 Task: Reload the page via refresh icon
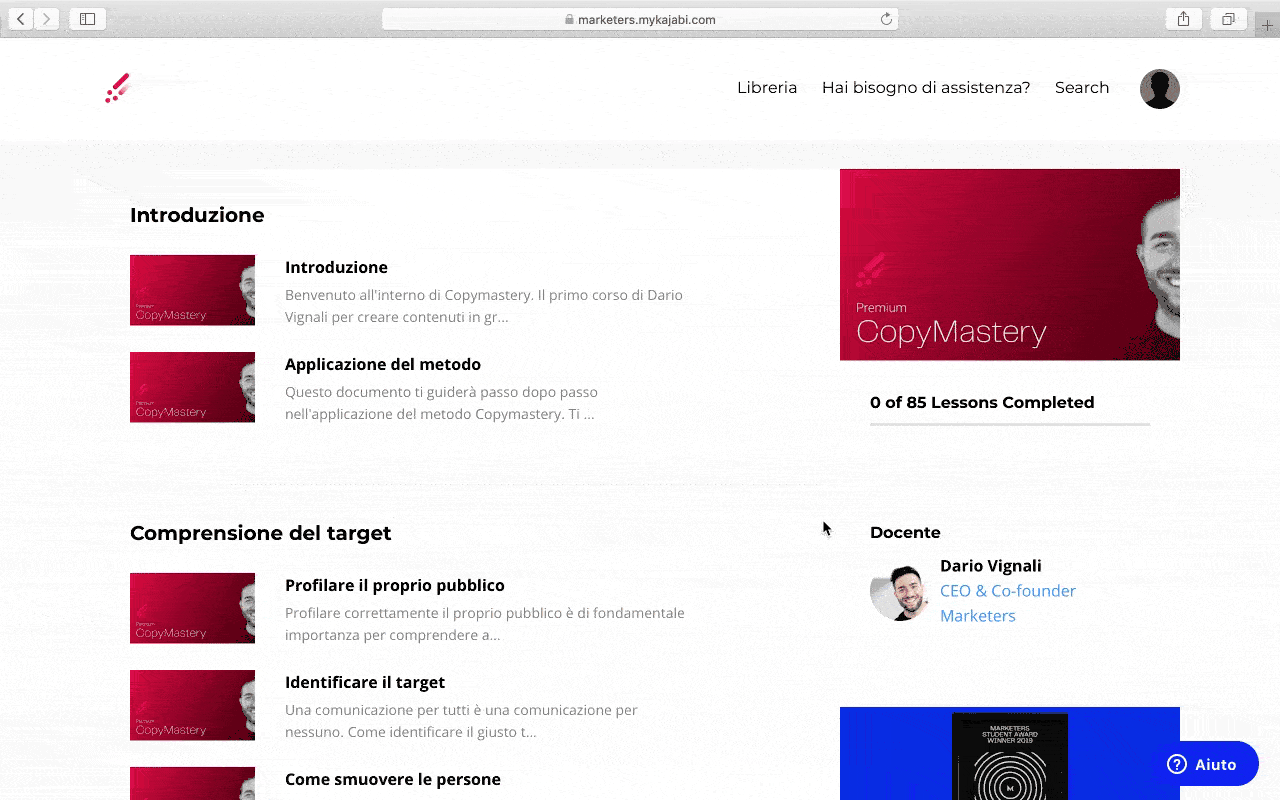[x=886, y=19]
